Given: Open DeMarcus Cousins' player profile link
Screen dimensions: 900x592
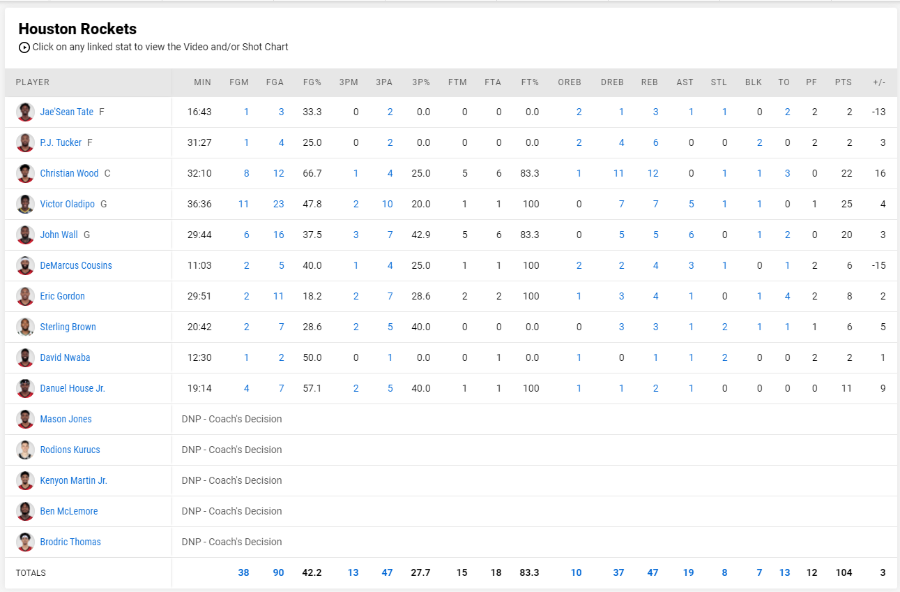Looking at the screenshot, I should [76, 265].
